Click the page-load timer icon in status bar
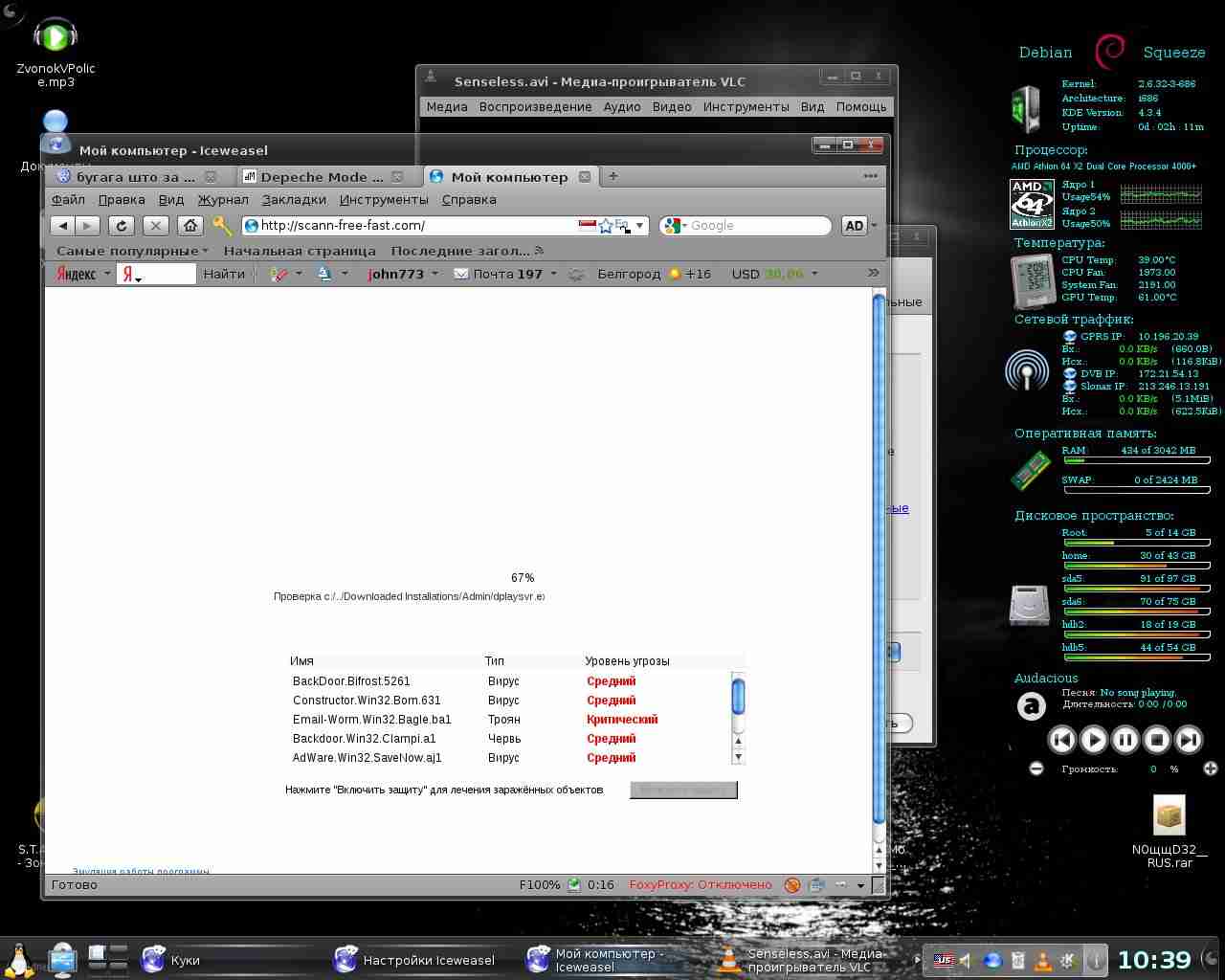This screenshot has height=980, width=1225. click(x=574, y=885)
